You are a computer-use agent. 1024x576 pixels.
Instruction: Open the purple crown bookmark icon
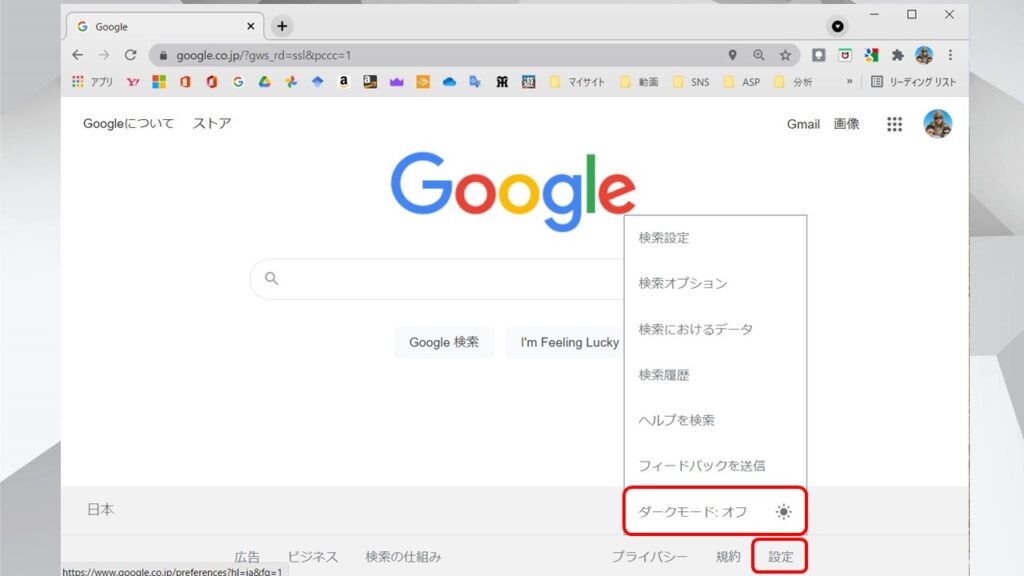tap(396, 82)
